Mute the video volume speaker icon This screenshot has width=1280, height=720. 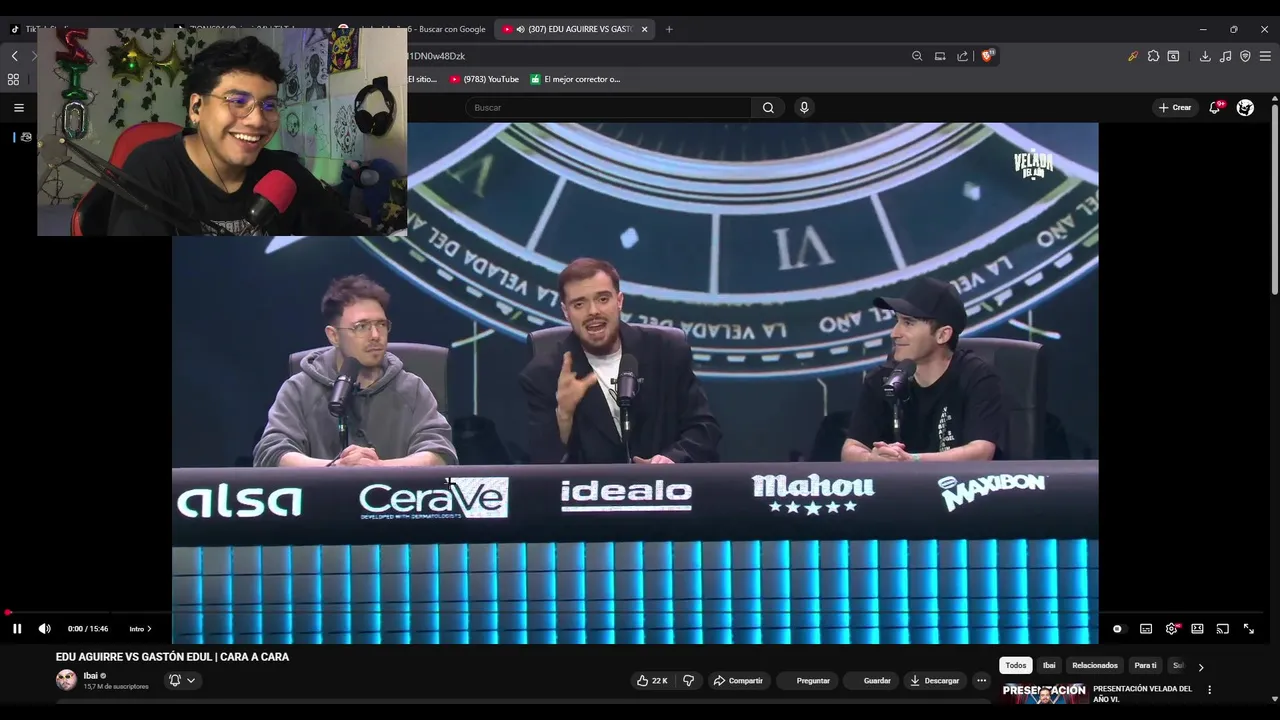pos(44,629)
